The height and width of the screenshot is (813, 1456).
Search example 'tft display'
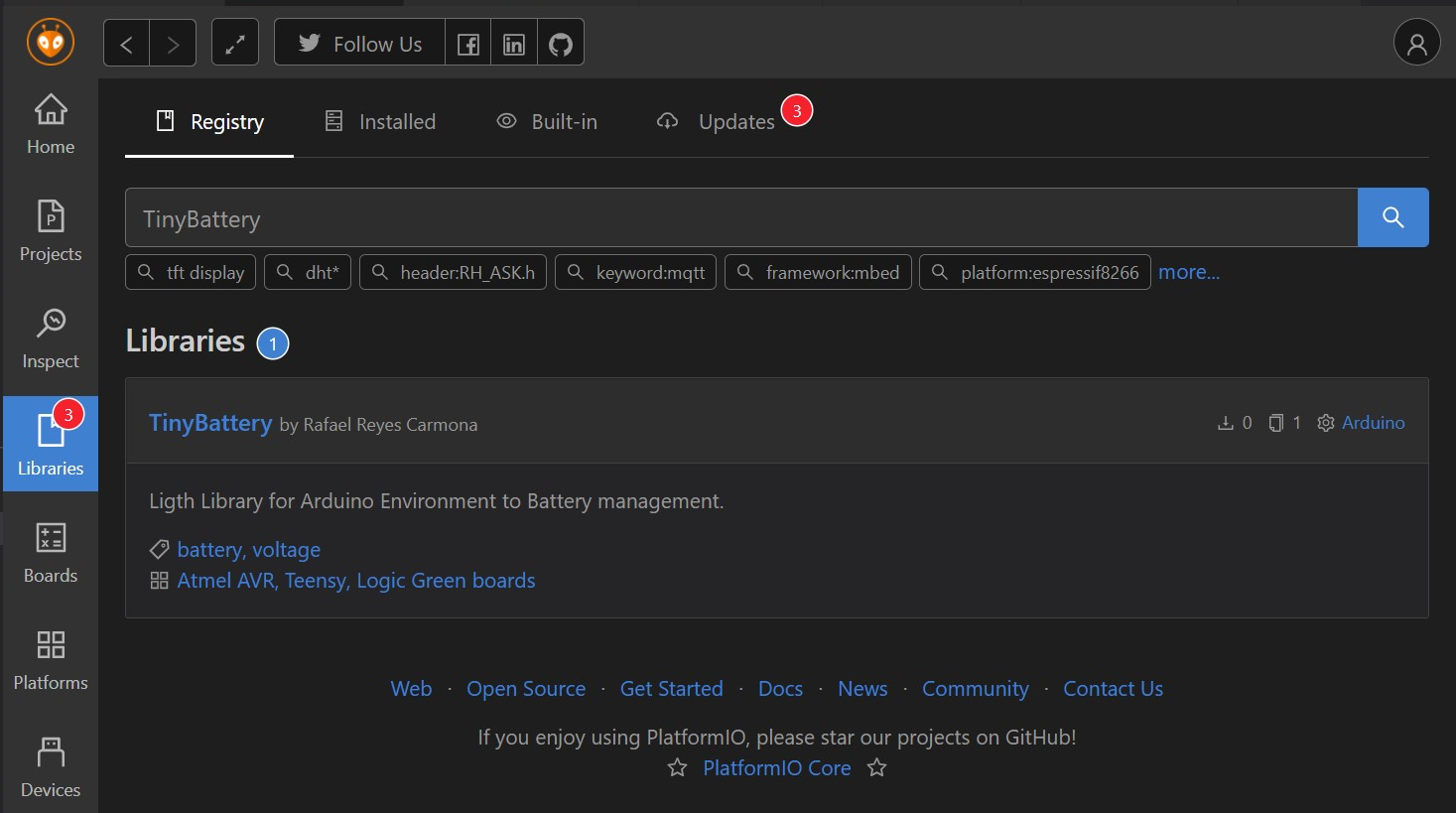pyautogui.click(x=191, y=272)
